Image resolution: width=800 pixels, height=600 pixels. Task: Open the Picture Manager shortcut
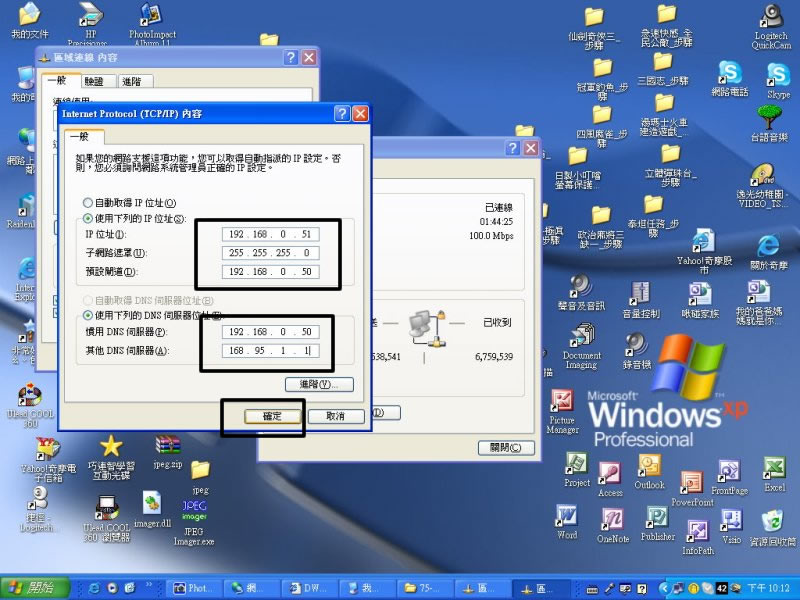coord(562,412)
